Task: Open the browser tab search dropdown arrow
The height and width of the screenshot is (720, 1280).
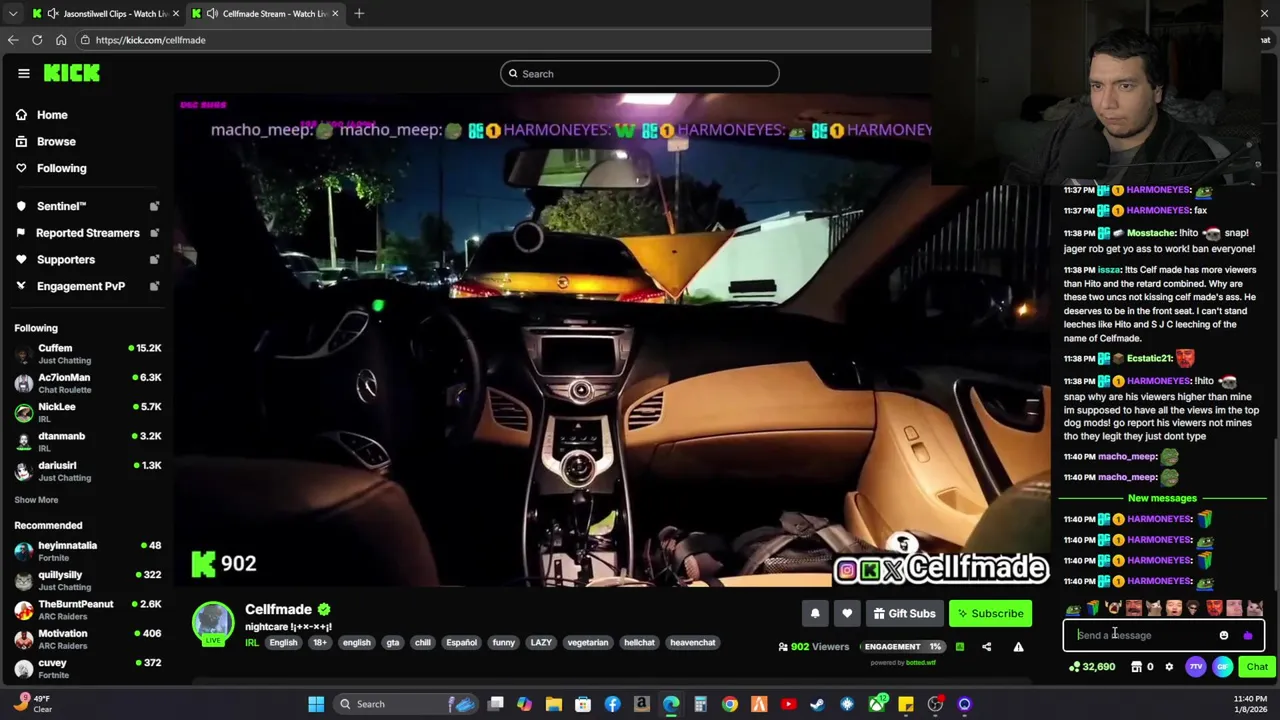Action: pyautogui.click(x=12, y=13)
